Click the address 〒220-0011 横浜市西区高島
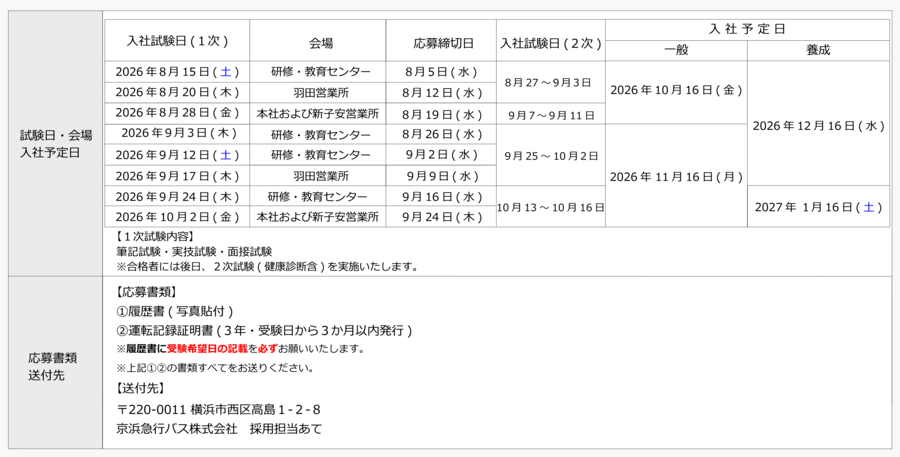Image resolution: width=900 pixels, height=457 pixels. click(218, 409)
